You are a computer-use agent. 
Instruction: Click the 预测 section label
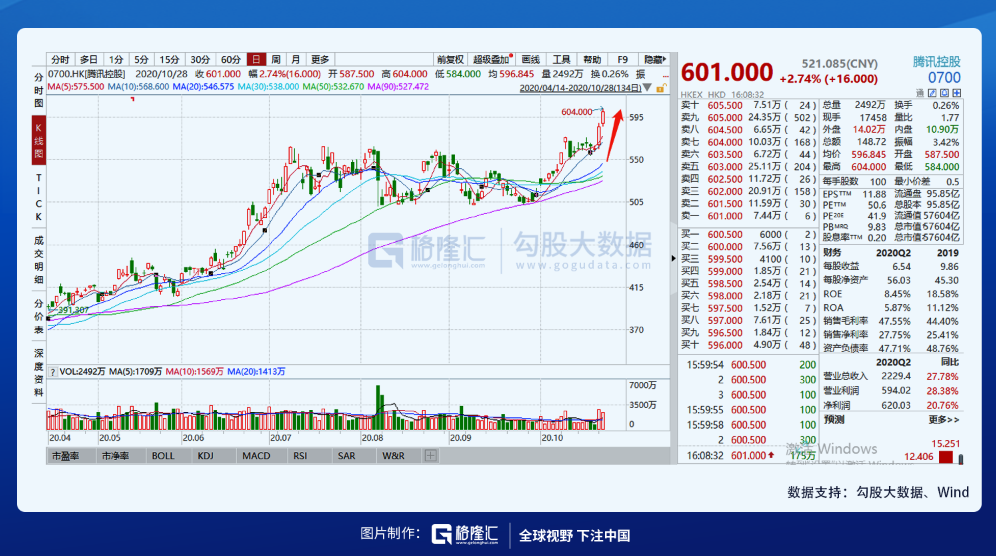pos(833,420)
